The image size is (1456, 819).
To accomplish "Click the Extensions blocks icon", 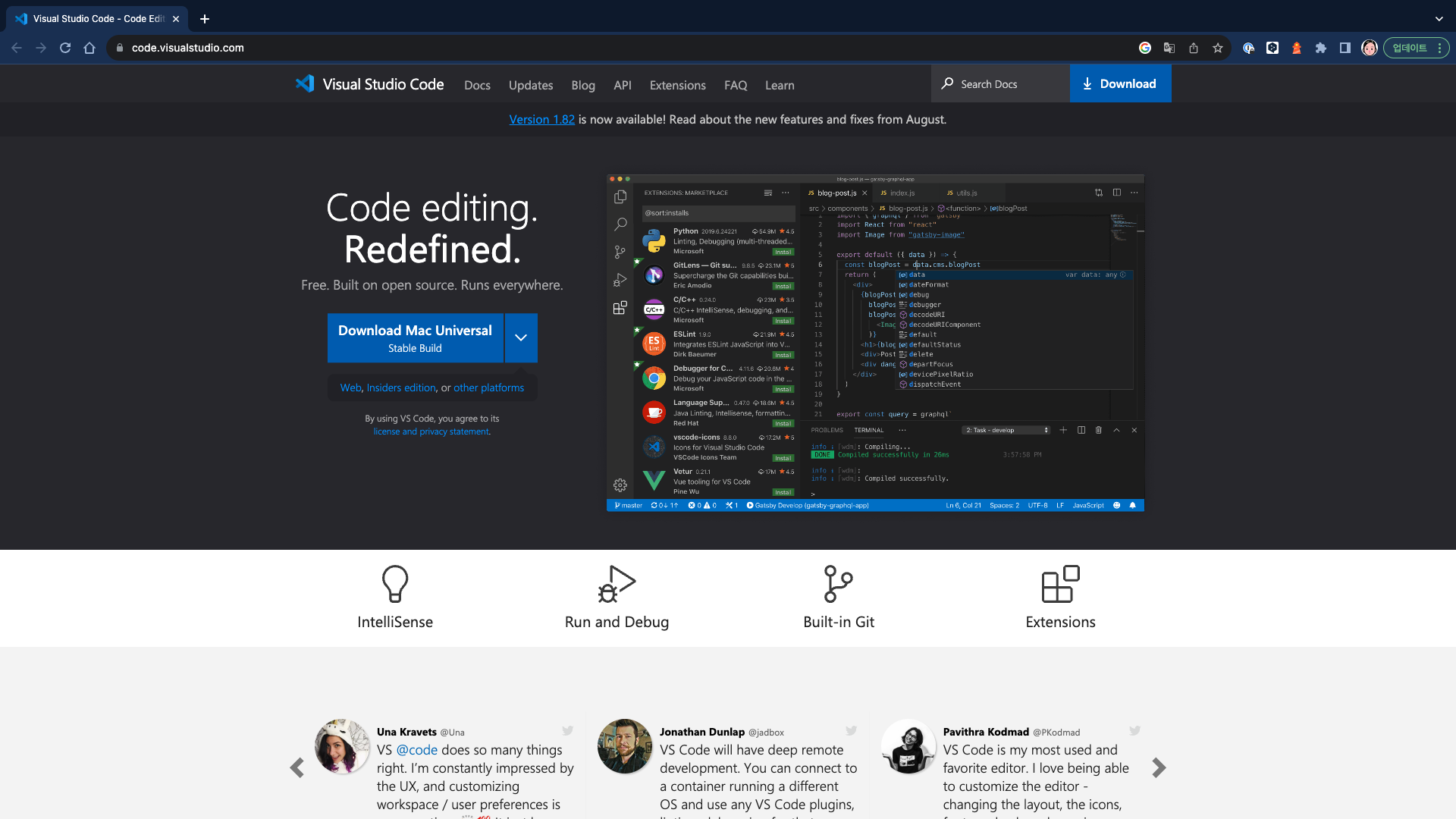I will (x=1060, y=584).
